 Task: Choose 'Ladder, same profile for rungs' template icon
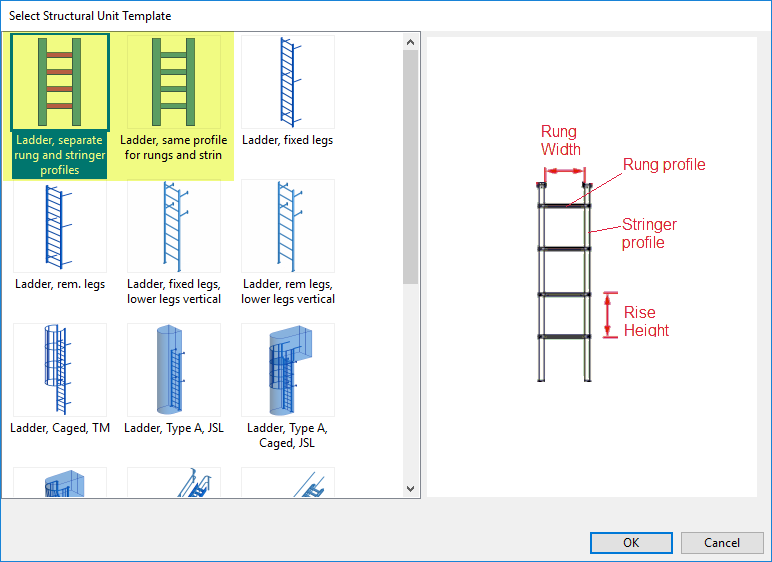click(x=174, y=83)
